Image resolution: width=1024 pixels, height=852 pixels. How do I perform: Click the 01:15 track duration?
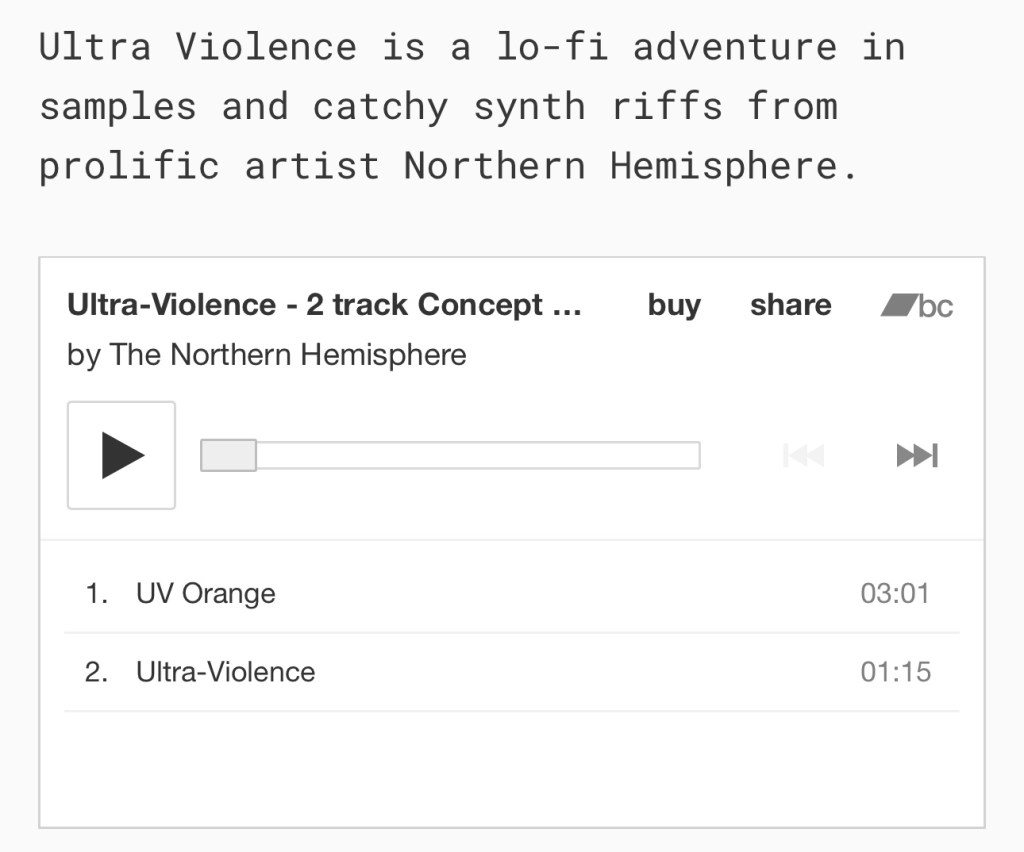(895, 671)
